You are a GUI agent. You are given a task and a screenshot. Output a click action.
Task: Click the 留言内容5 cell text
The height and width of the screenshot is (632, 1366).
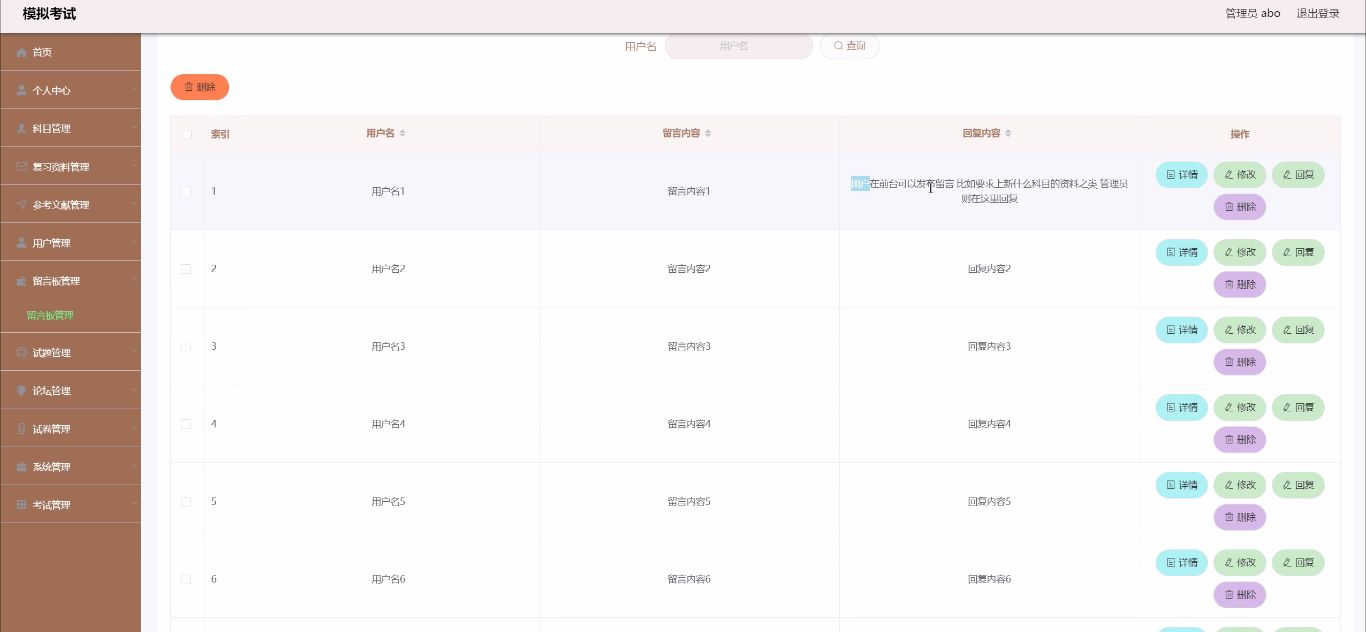pos(689,501)
